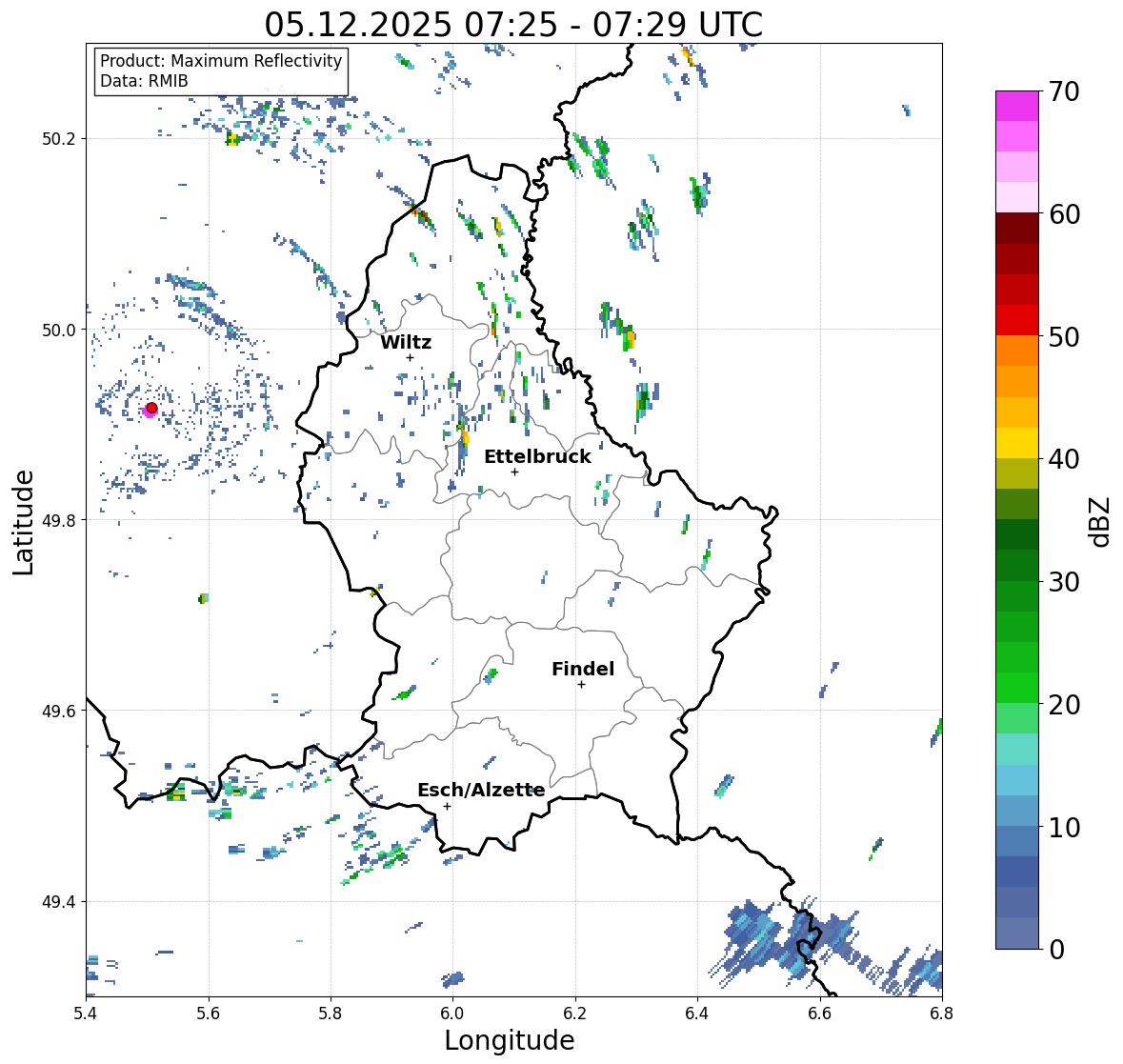Click the Longitude axis label
The height and width of the screenshot is (1064, 1123).
[x=510, y=1039]
